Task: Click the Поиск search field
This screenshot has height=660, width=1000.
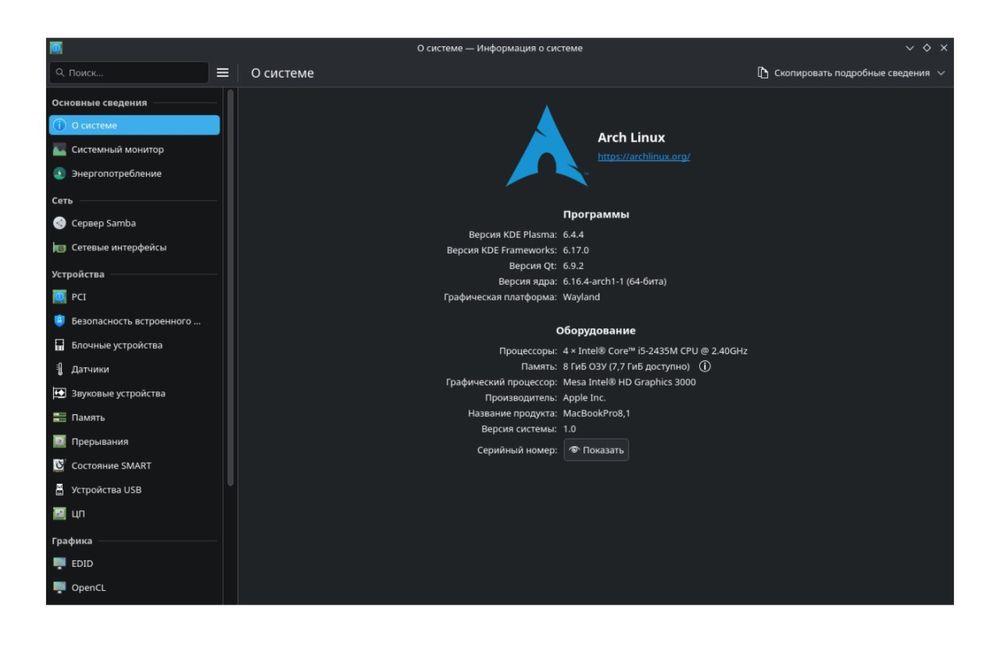Action: pyautogui.click(x=129, y=73)
